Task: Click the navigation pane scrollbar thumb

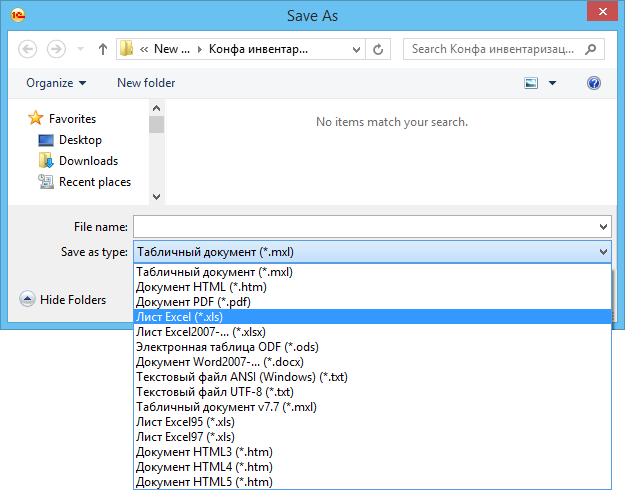Action: [x=156, y=124]
